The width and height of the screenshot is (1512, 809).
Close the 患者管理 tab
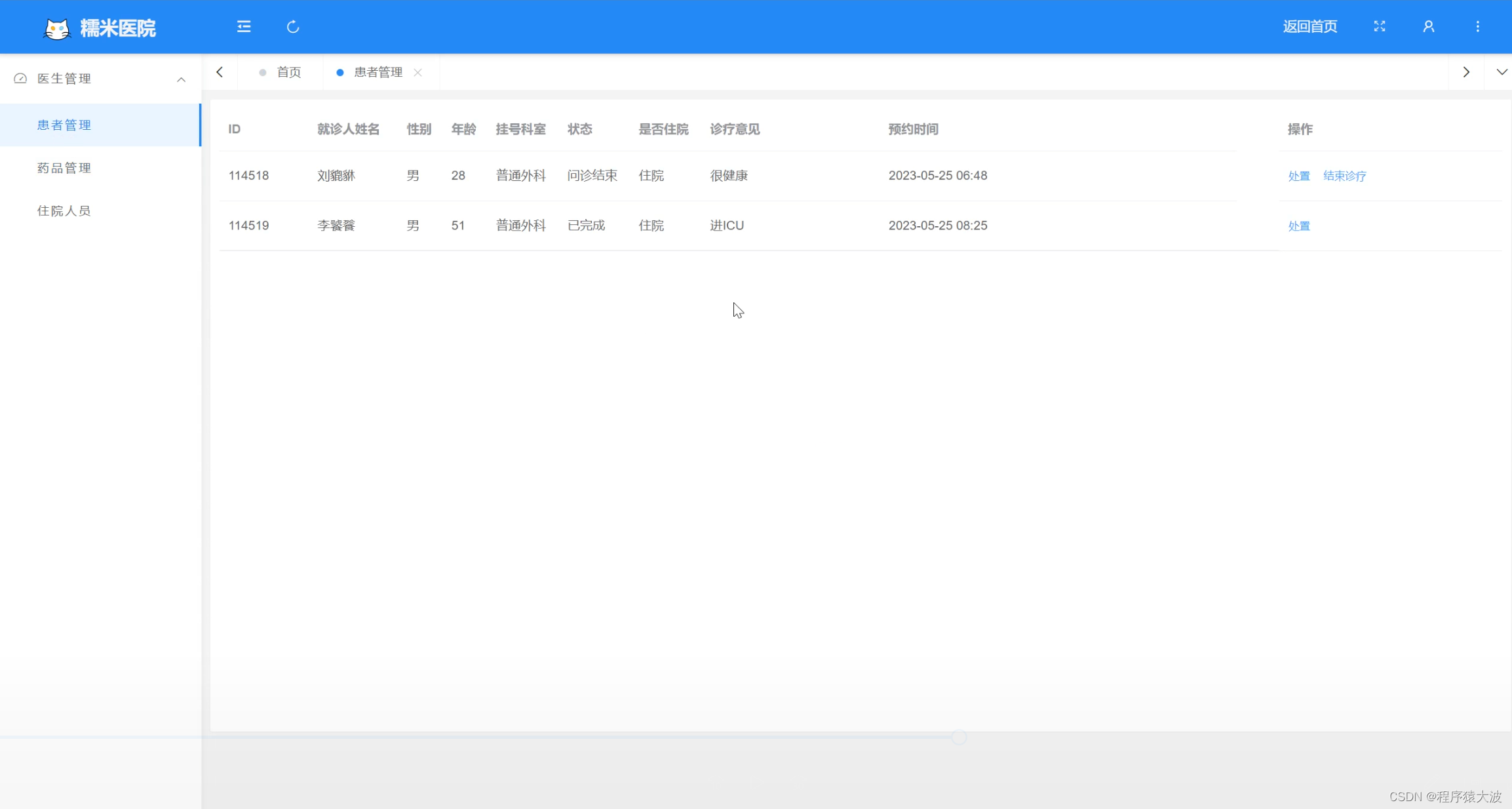(418, 73)
